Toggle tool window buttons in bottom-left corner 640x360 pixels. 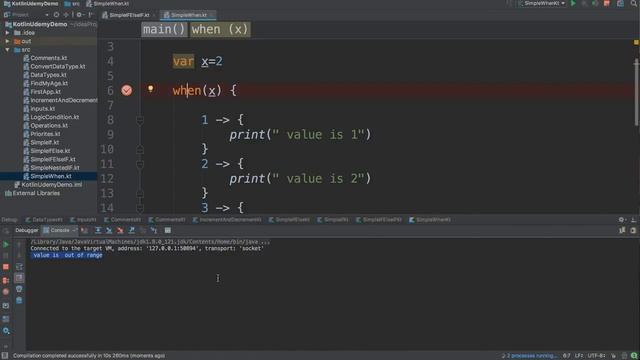(4, 356)
